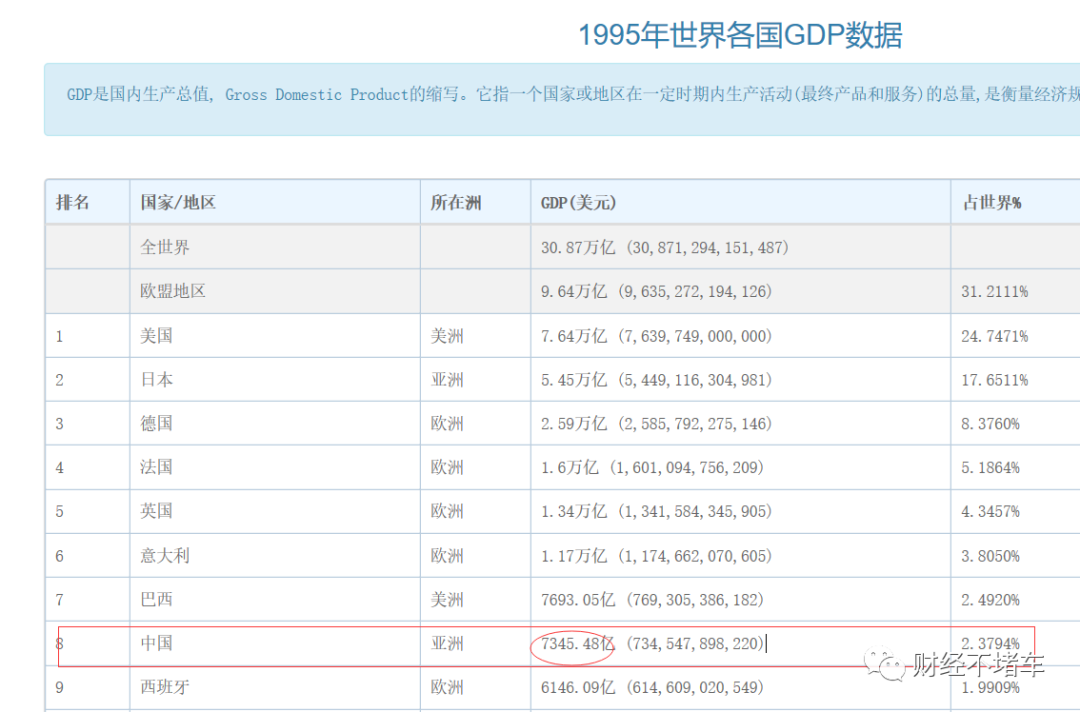Click the 占世界% column header

(991, 202)
